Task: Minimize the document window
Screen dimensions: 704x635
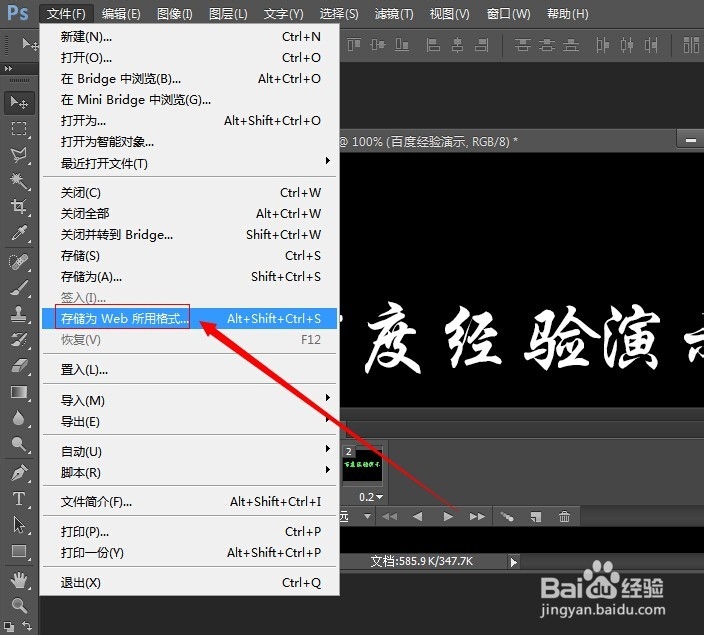Action: 691,141
